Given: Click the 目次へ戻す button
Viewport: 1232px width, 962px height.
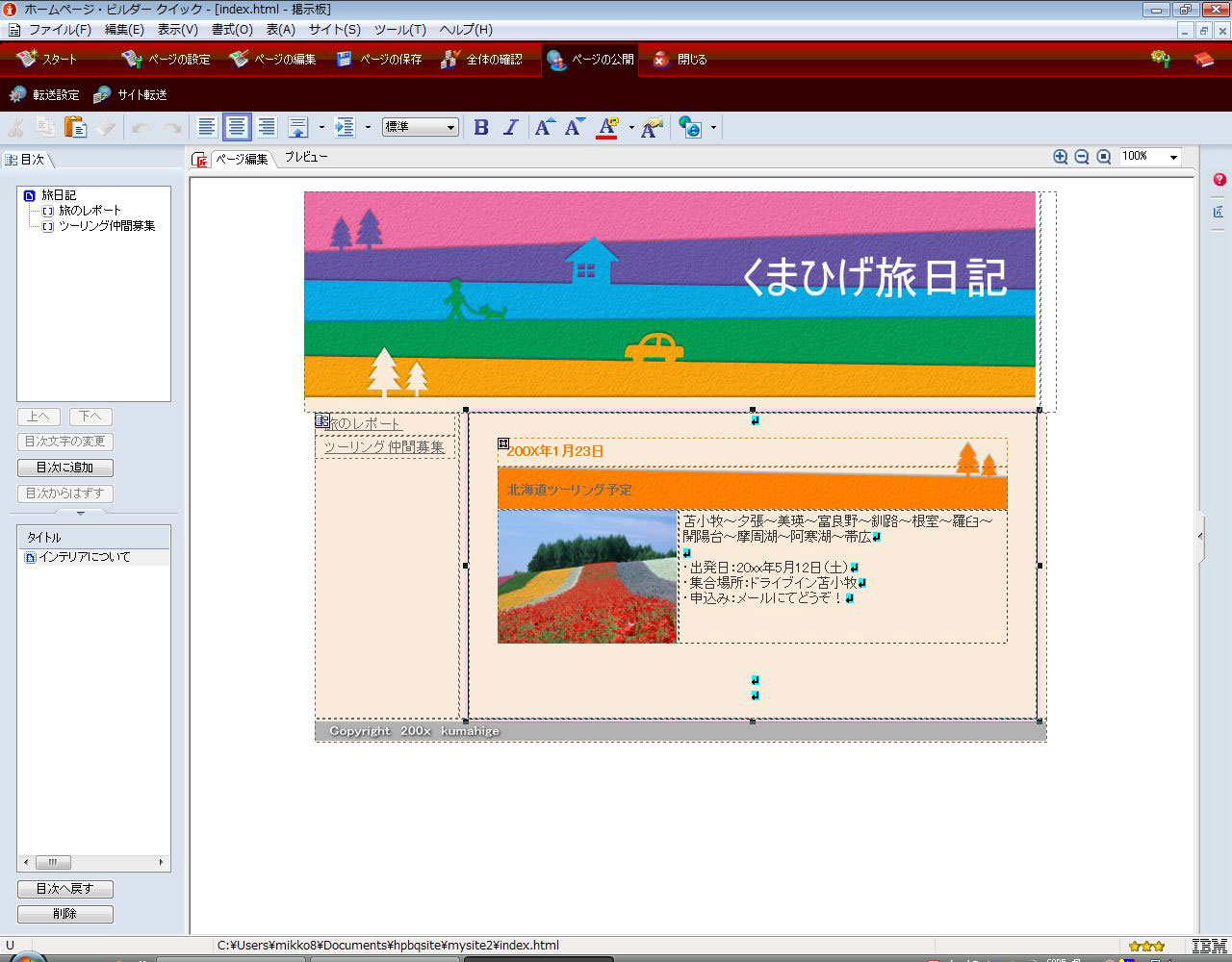Looking at the screenshot, I should click(x=65, y=889).
